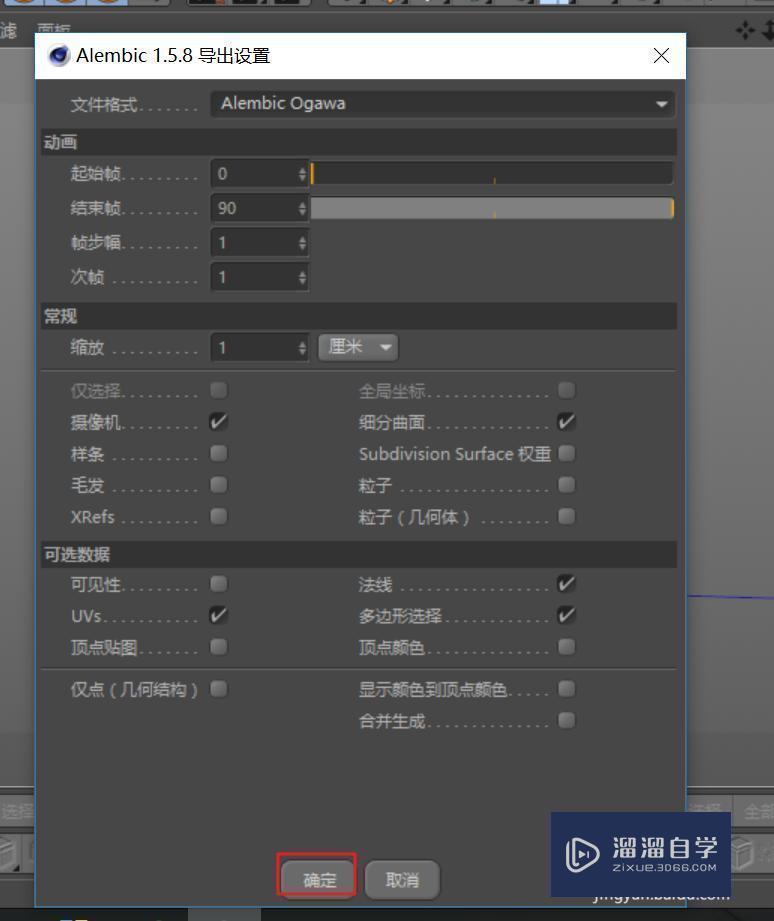Enable the 显示颜色到顶点颜色 checkbox
The width and height of the screenshot is (774, 921).
click(x=567, y=688)
